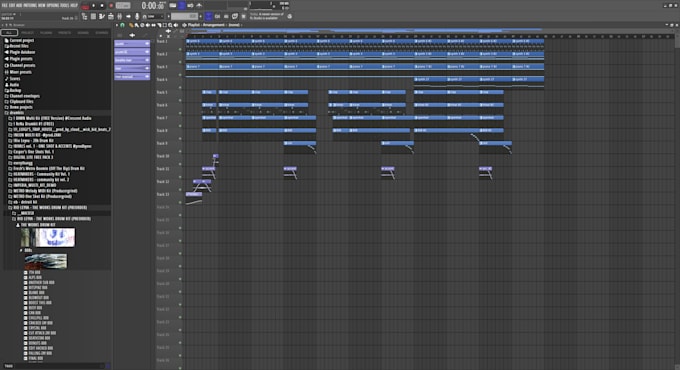Image resolution: width=680 pixels, height=370 pixels.
Task: Select the Mute tool in playlist toolbar
Action: point(148,25)
